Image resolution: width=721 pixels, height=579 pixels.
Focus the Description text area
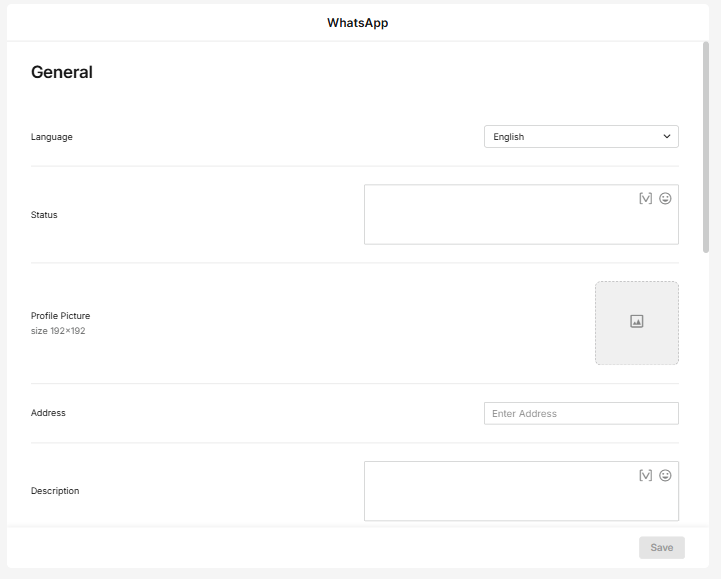[x=521, y=491]
